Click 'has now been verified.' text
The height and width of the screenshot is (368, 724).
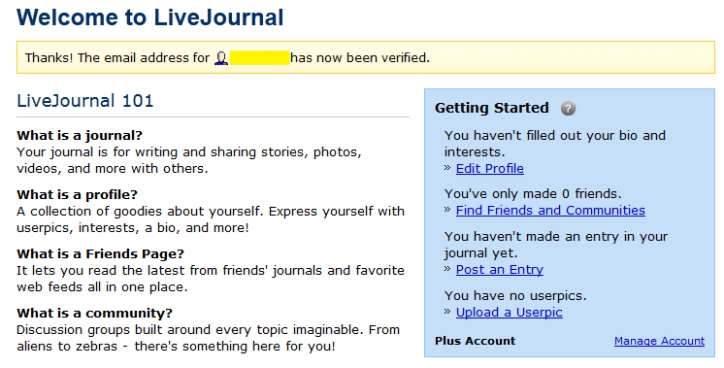(360, 58)
